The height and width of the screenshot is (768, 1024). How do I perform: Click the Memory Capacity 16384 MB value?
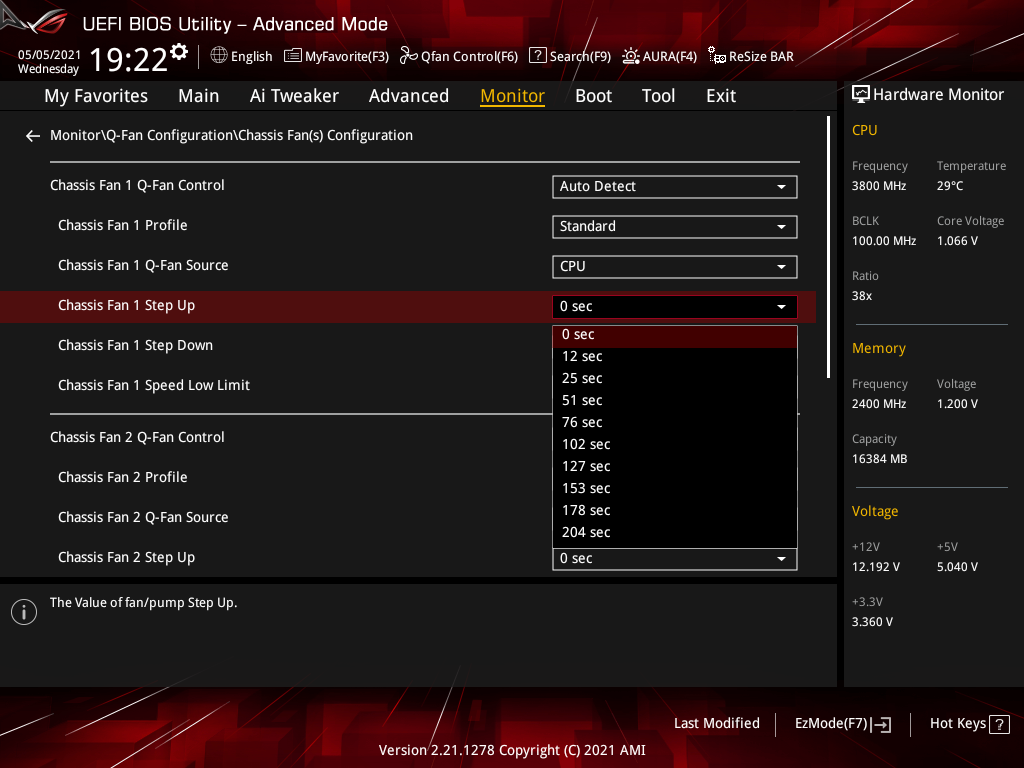tap(879, 459)
